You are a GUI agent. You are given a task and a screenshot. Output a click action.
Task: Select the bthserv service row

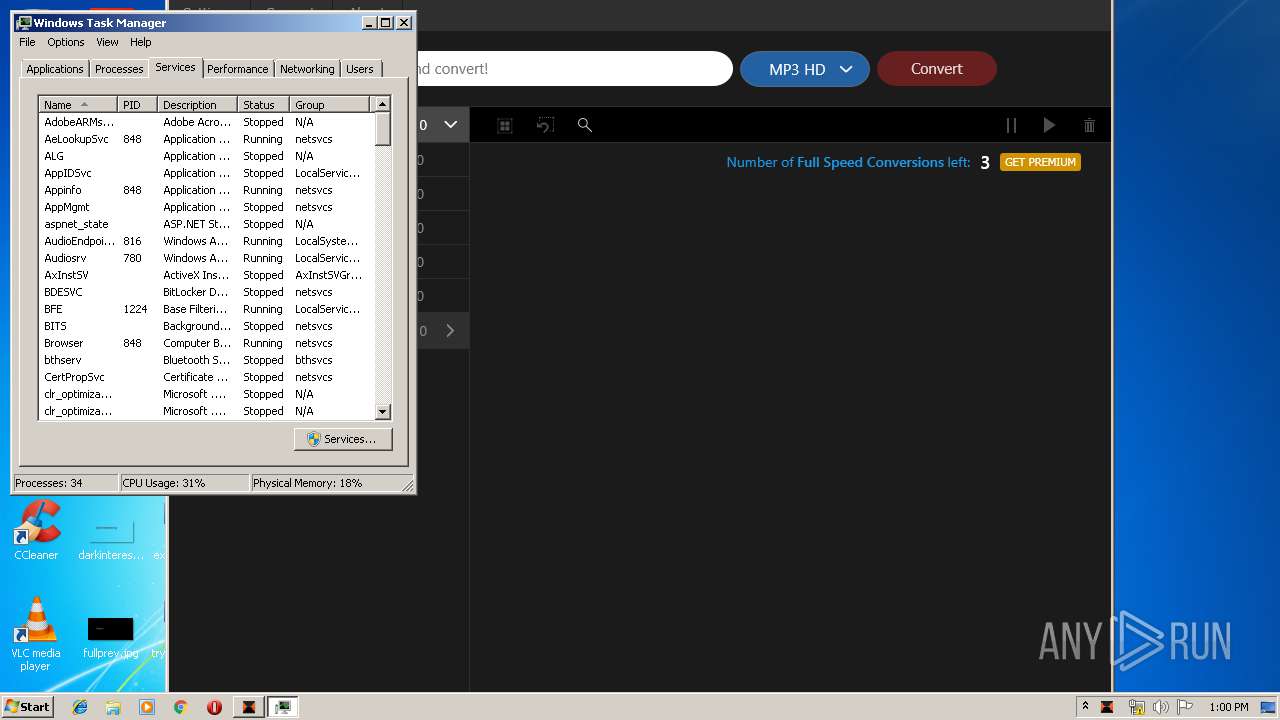pyautogui.click(x=206, y=360)
